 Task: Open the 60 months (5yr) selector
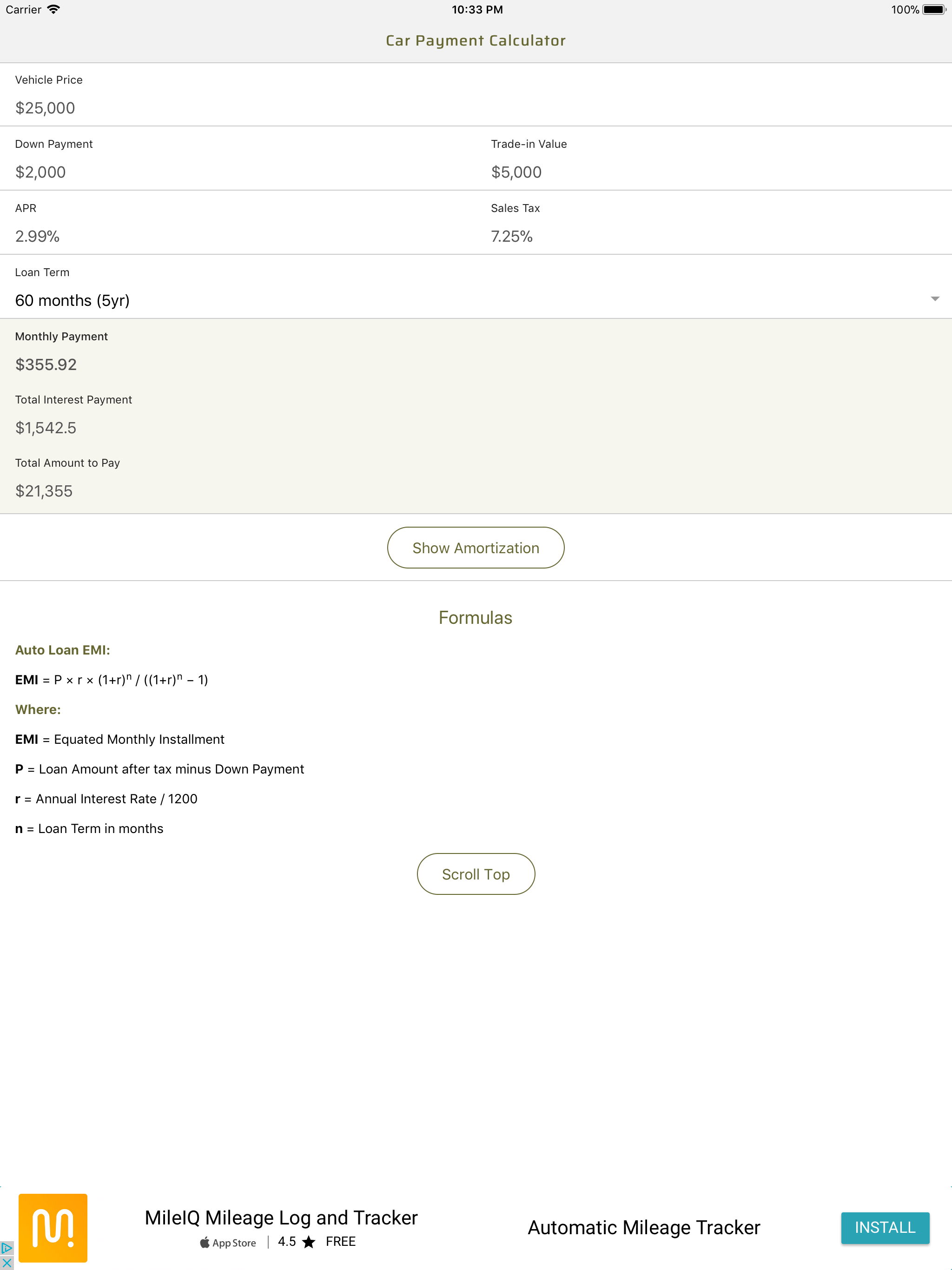[x=73, y=300]
